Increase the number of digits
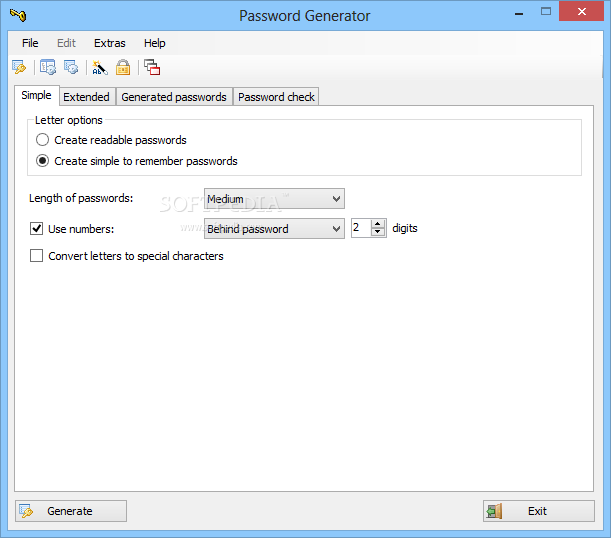This screenshot has height=538, width=611. (378, 224)
